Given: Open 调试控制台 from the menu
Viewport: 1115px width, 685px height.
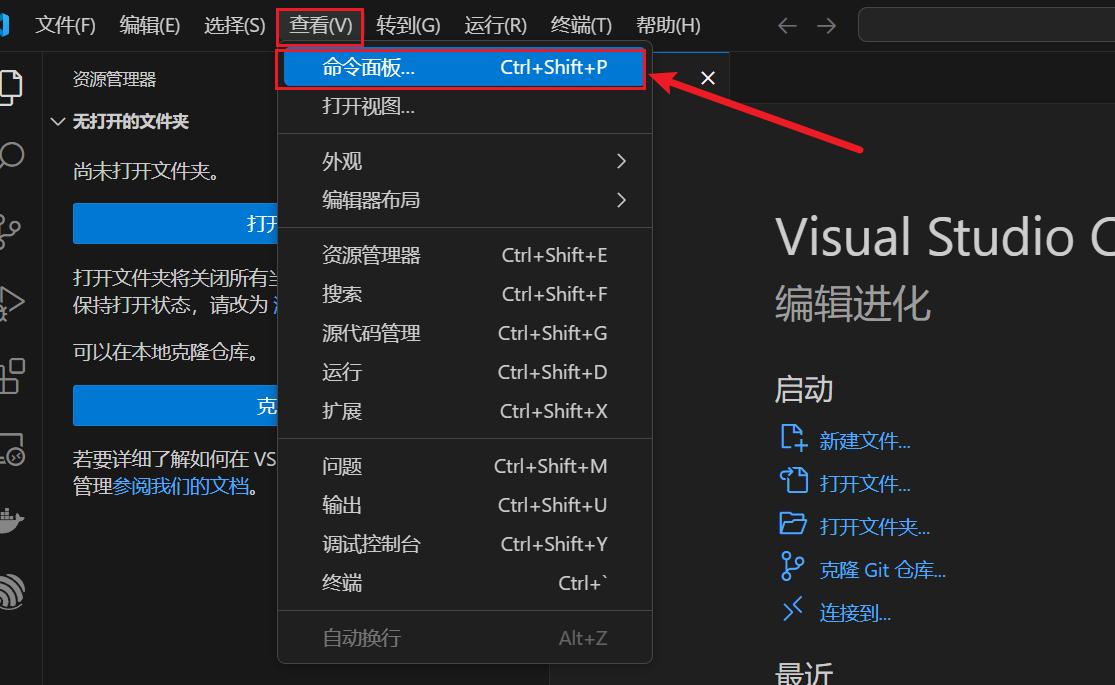Looking at the screenshot, I should pyautogui.click(x=464, y=545).
